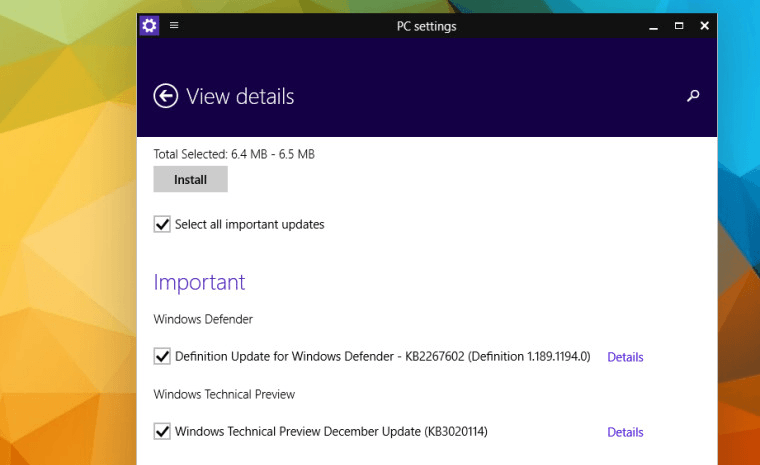Click the PC settings gear icon
Viewport: 760px width, 465px height.
(149, 25)
